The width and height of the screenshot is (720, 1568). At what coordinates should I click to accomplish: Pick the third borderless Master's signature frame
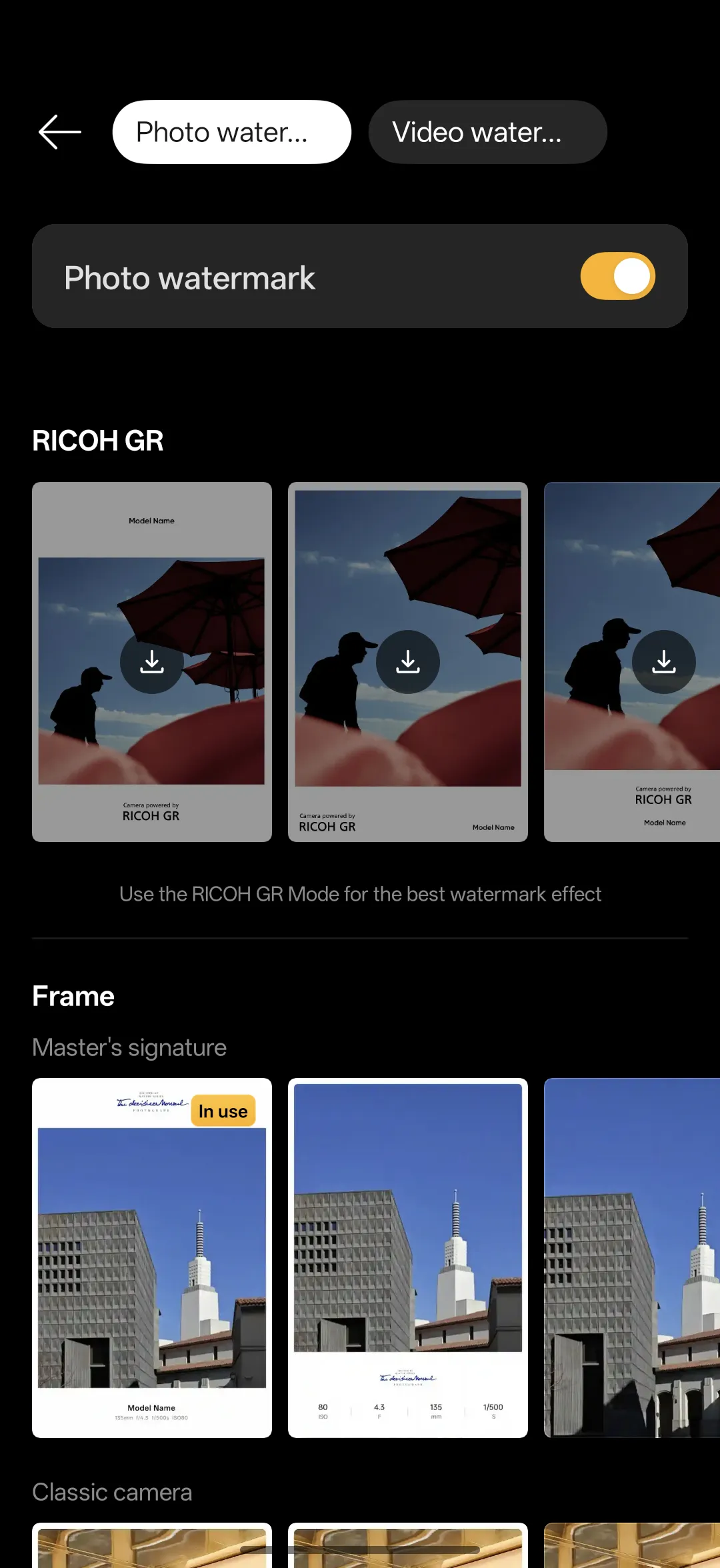[632, 1258]
